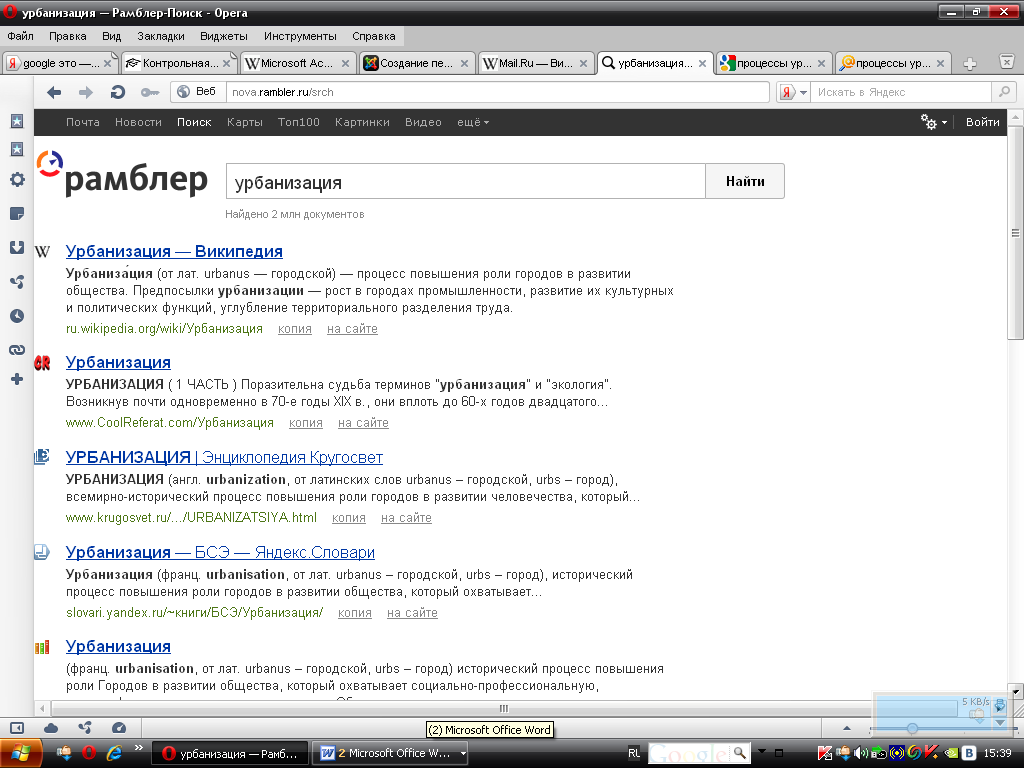Click на сайте under CoolReferat result
Viewport: 1024px width, 768px height.
363,423
